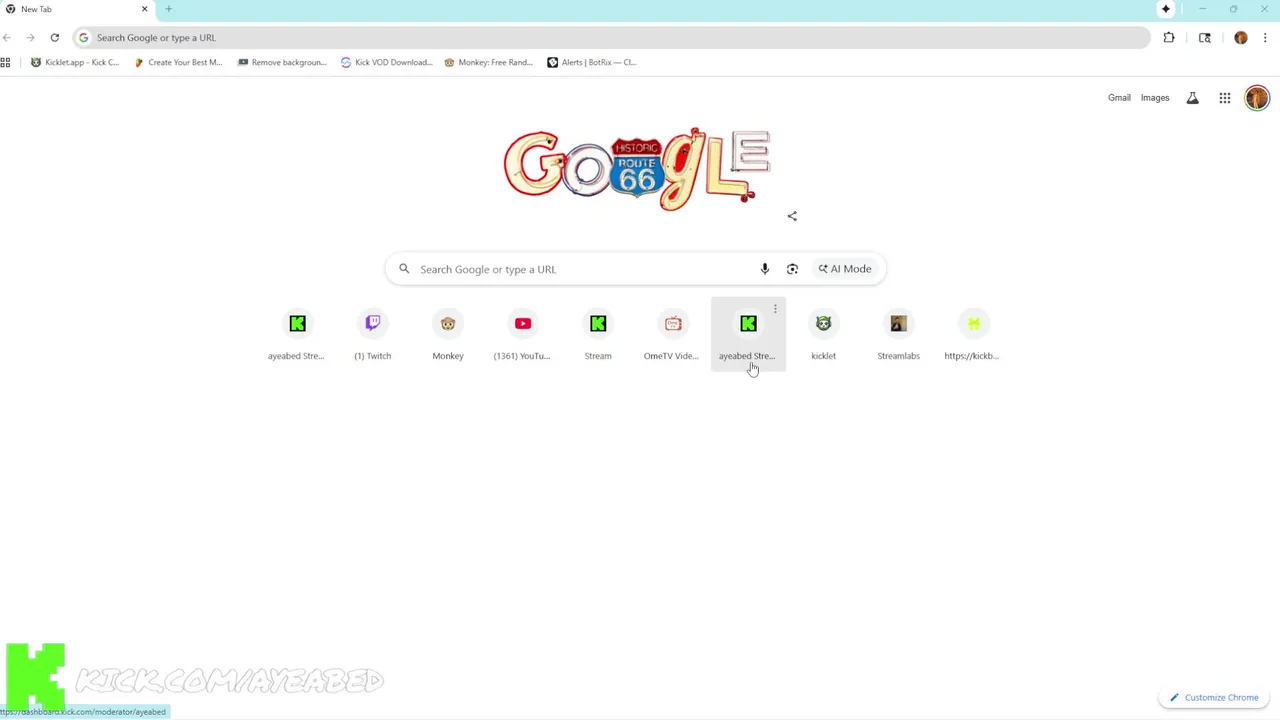Screen dimensions: 1280x720
Task: Open the Chrome three-dot main menu
Action: (x=1265, y=38)
